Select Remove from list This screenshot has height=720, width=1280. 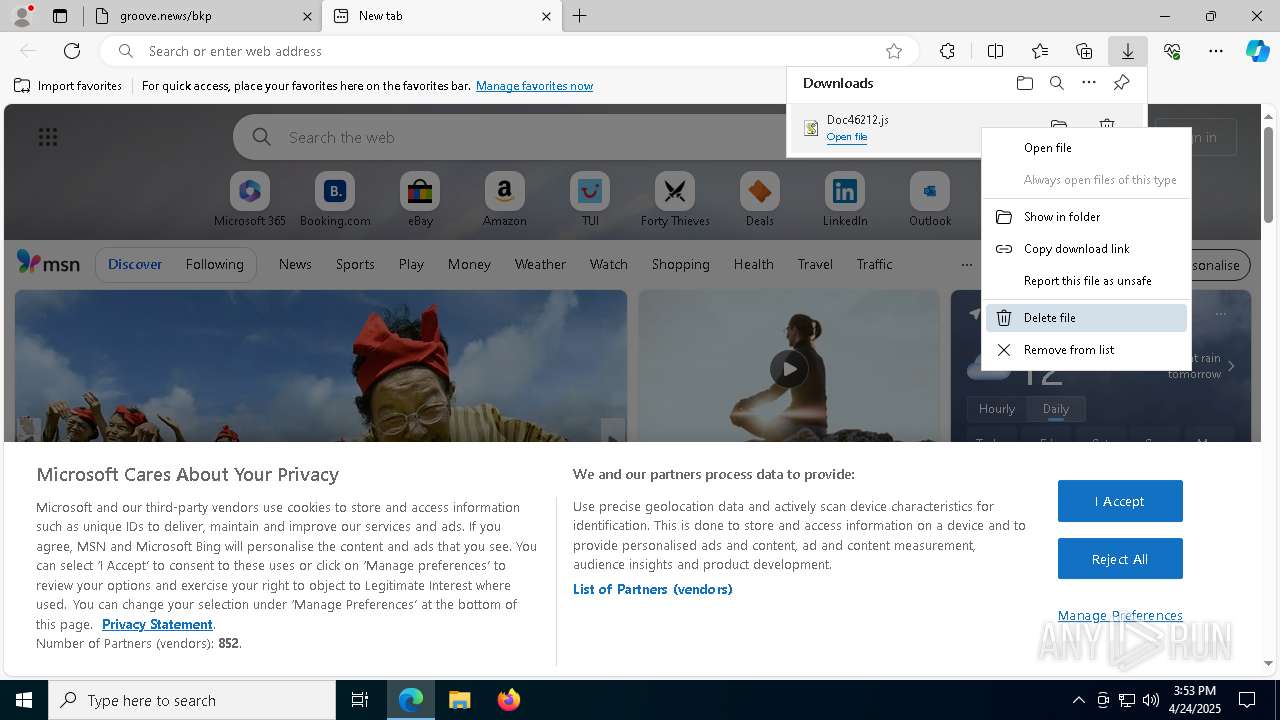(1086, 350)
